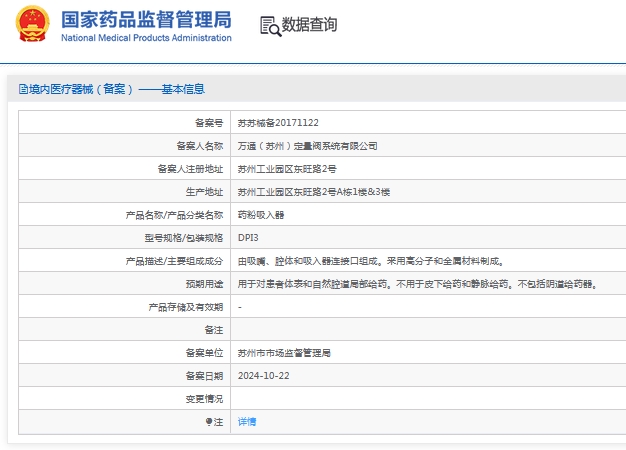Click the bullet icon before 注 label
This screenshot has width=626, height=450.
[209, 422]
